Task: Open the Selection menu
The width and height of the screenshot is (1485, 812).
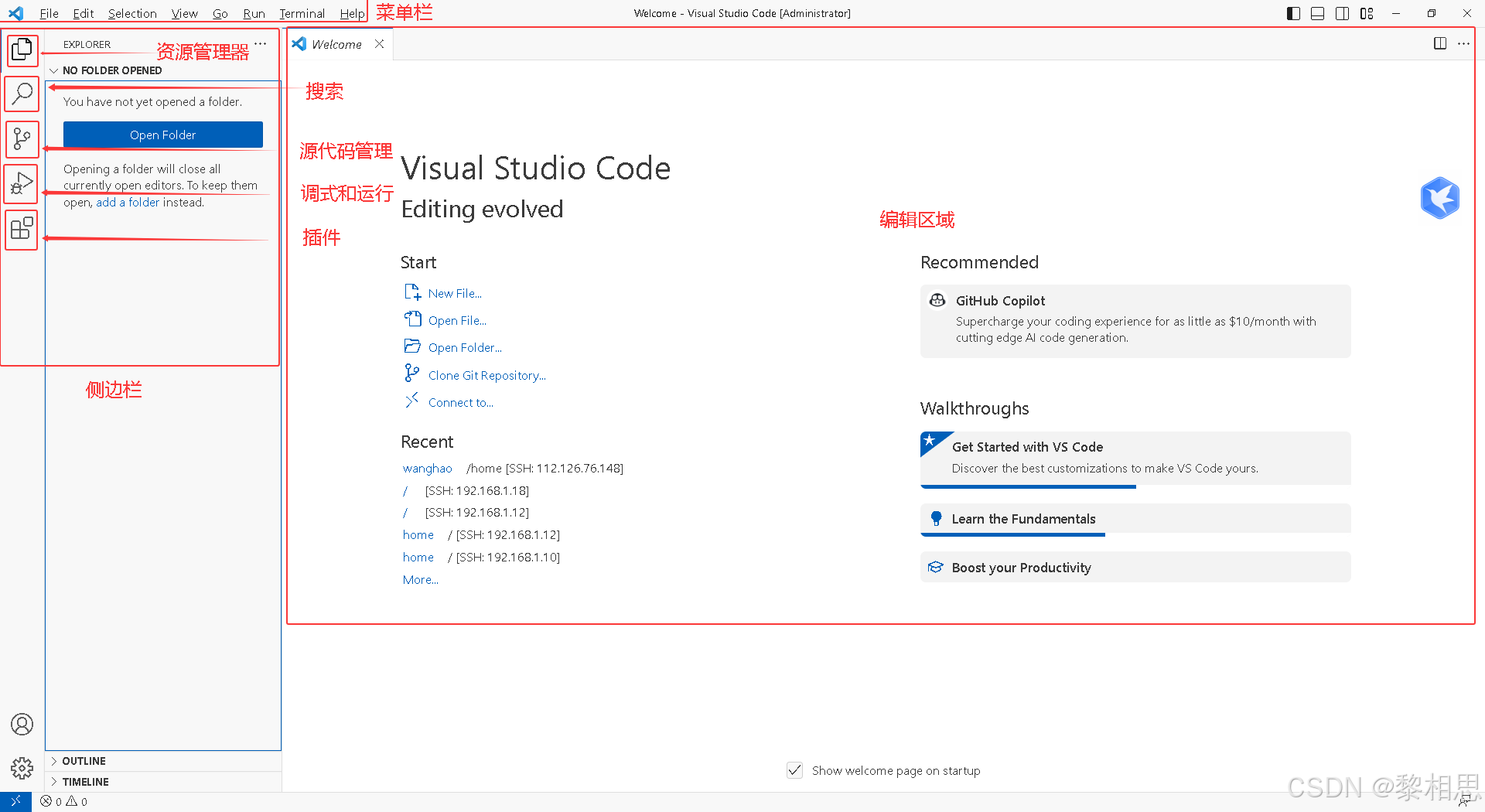Action: coord(132,13)
